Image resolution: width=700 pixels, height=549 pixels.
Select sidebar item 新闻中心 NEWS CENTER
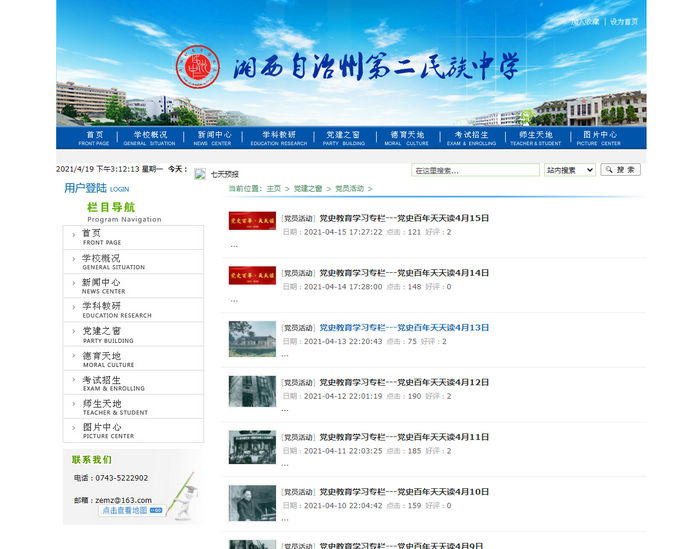coord(133,286)
